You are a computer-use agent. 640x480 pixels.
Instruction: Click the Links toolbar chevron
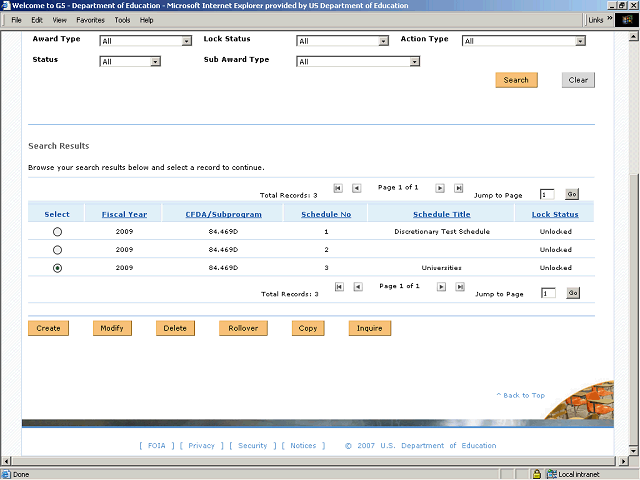(x=609, y=18)
